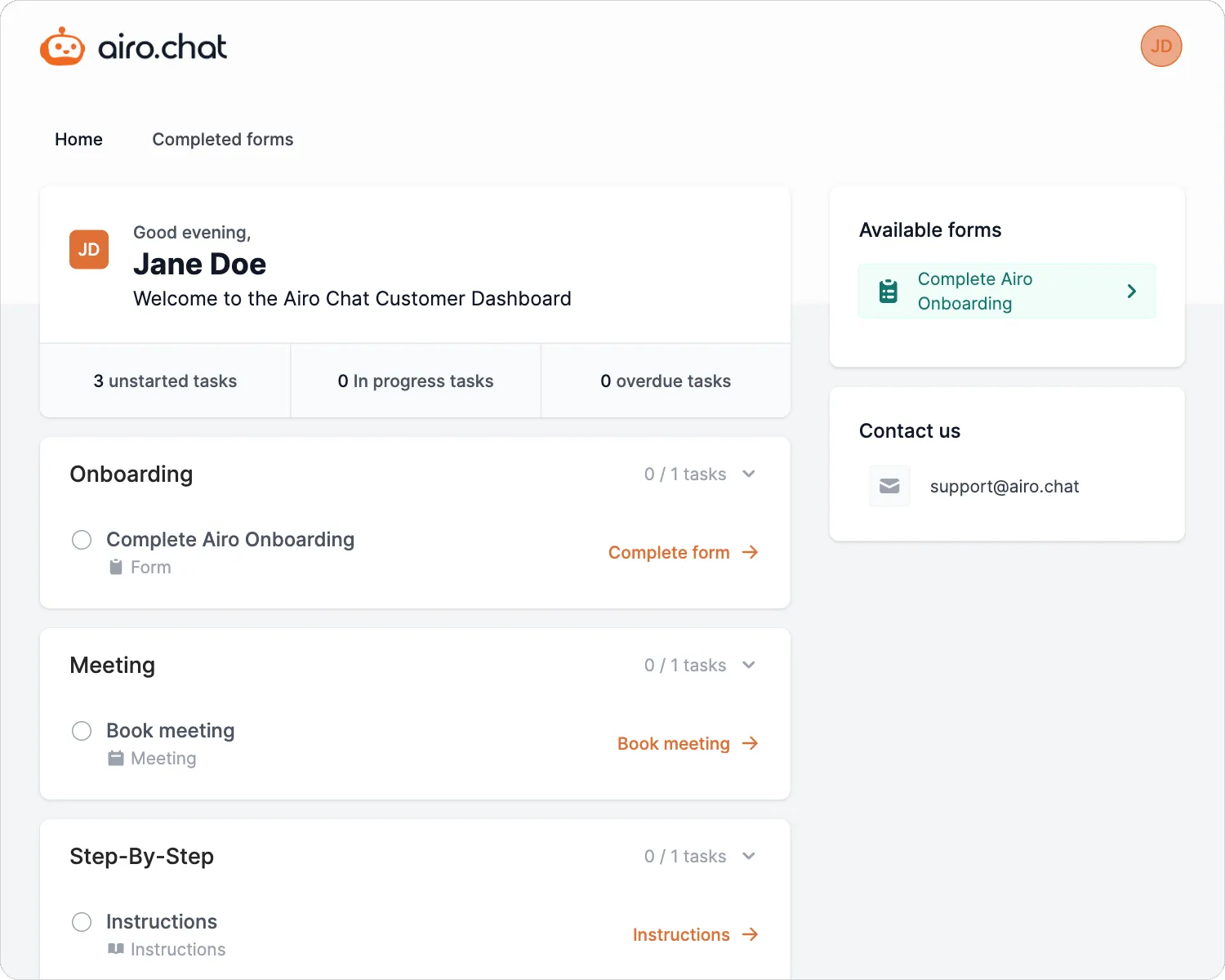Click the airo.chat robot logo icon

tap(62, 47)
